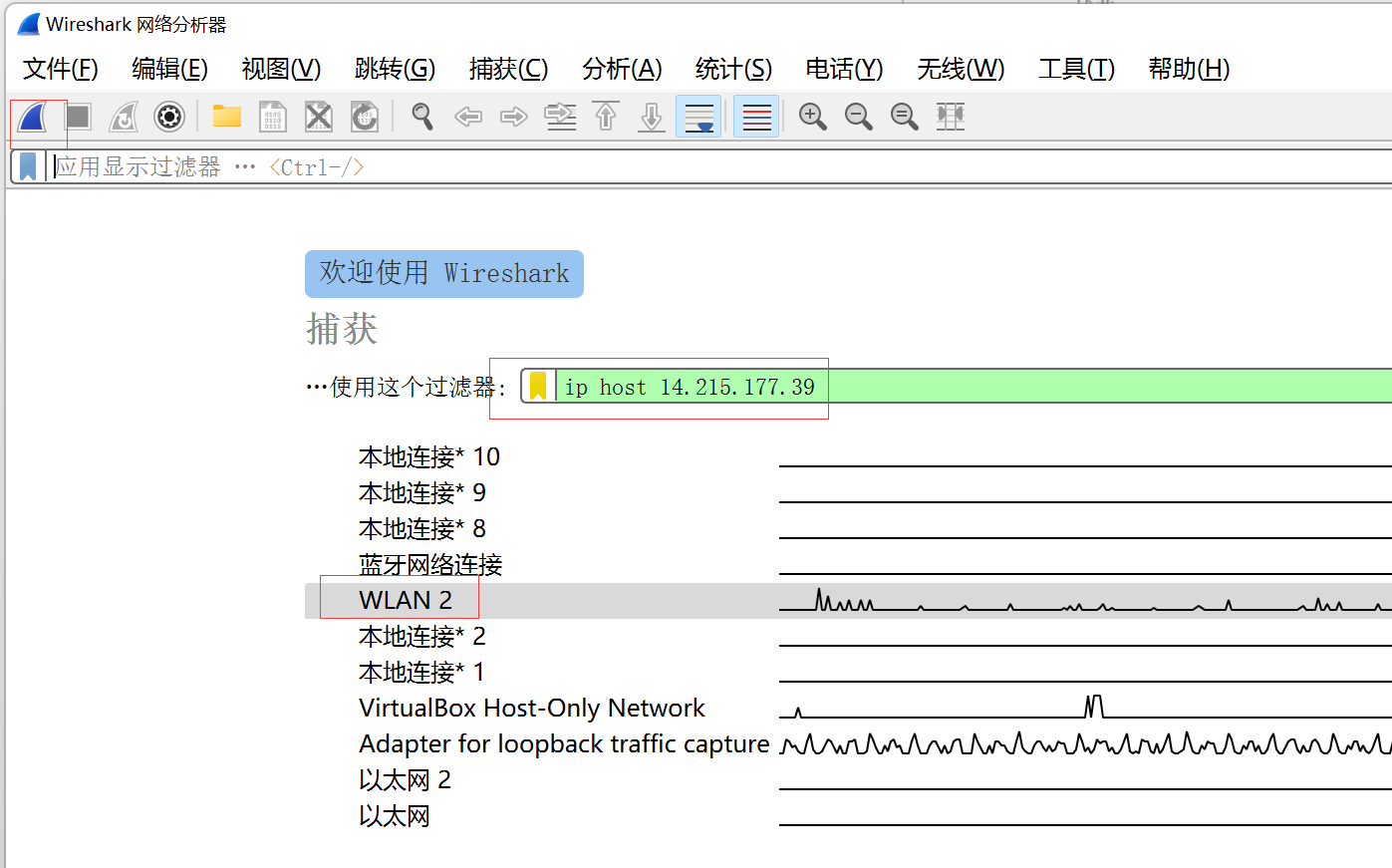
Task: Click the 欢迎使用 Wireshark banner
Action: coord(444,273)
